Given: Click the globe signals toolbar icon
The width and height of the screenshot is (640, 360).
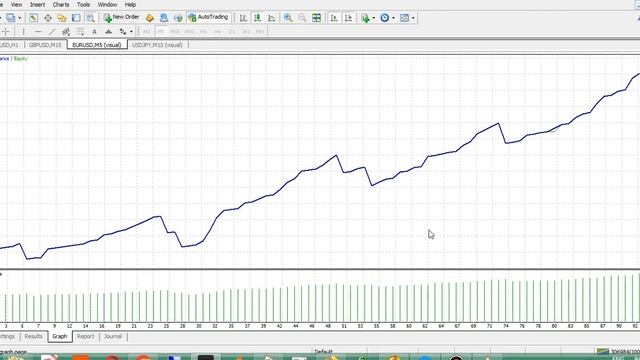Looking at the screenshot, I should coord(178,18).
